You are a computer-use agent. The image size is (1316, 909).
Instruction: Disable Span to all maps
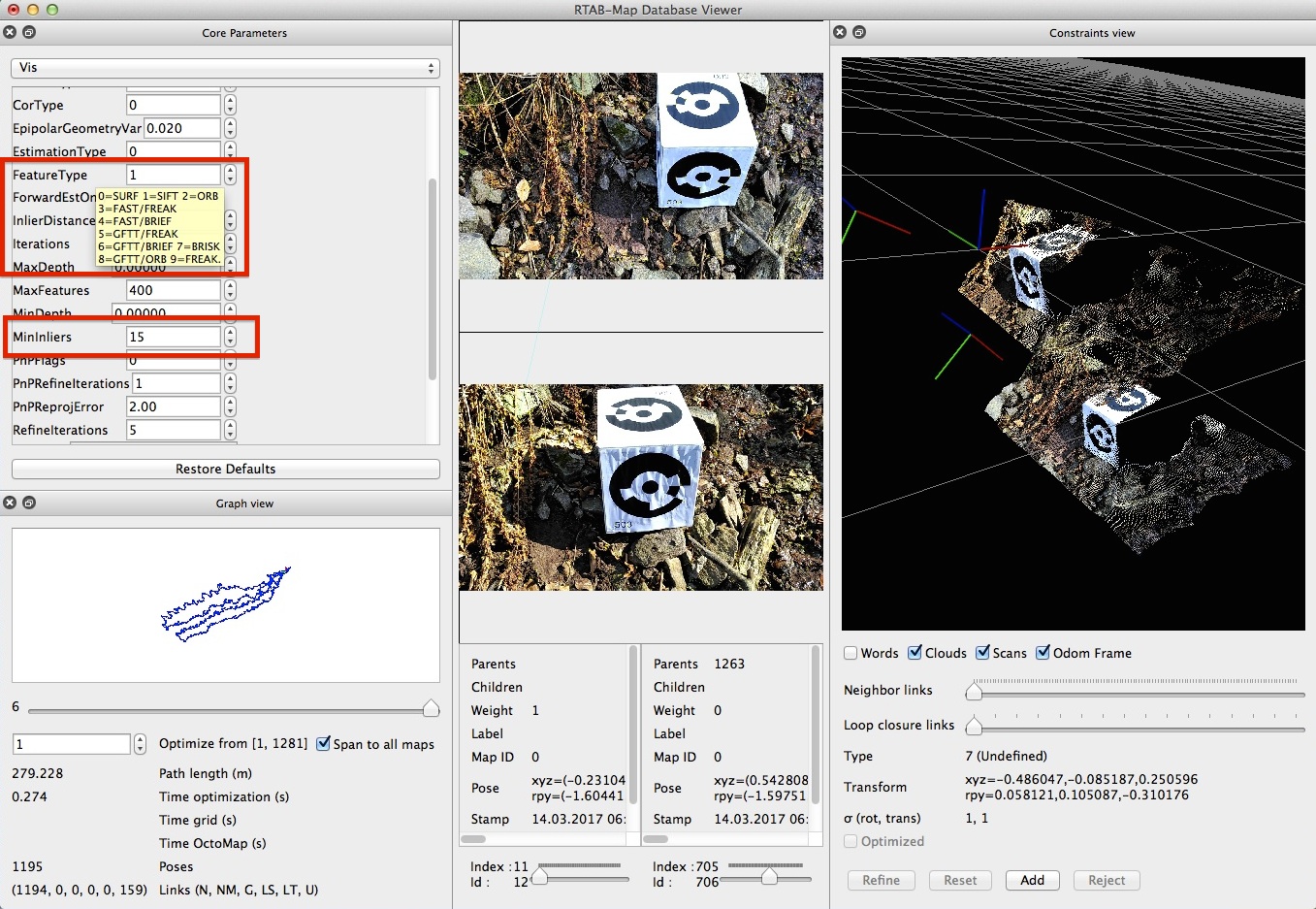point(324,744)
